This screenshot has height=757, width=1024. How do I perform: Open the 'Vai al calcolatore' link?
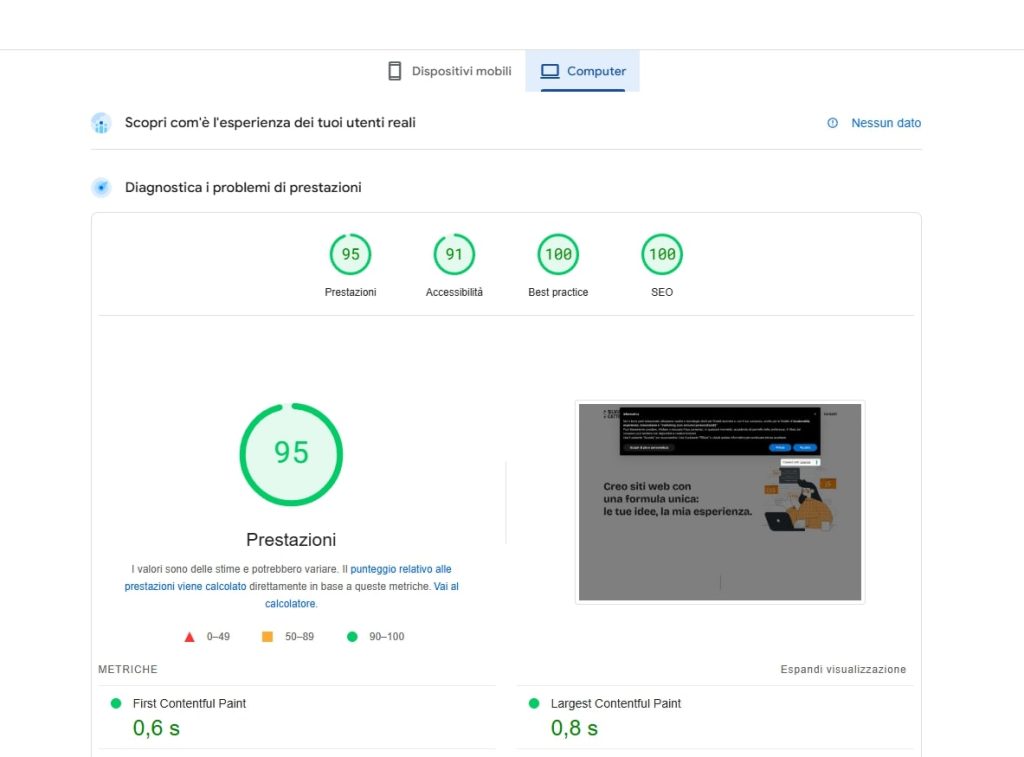point(446,587)
